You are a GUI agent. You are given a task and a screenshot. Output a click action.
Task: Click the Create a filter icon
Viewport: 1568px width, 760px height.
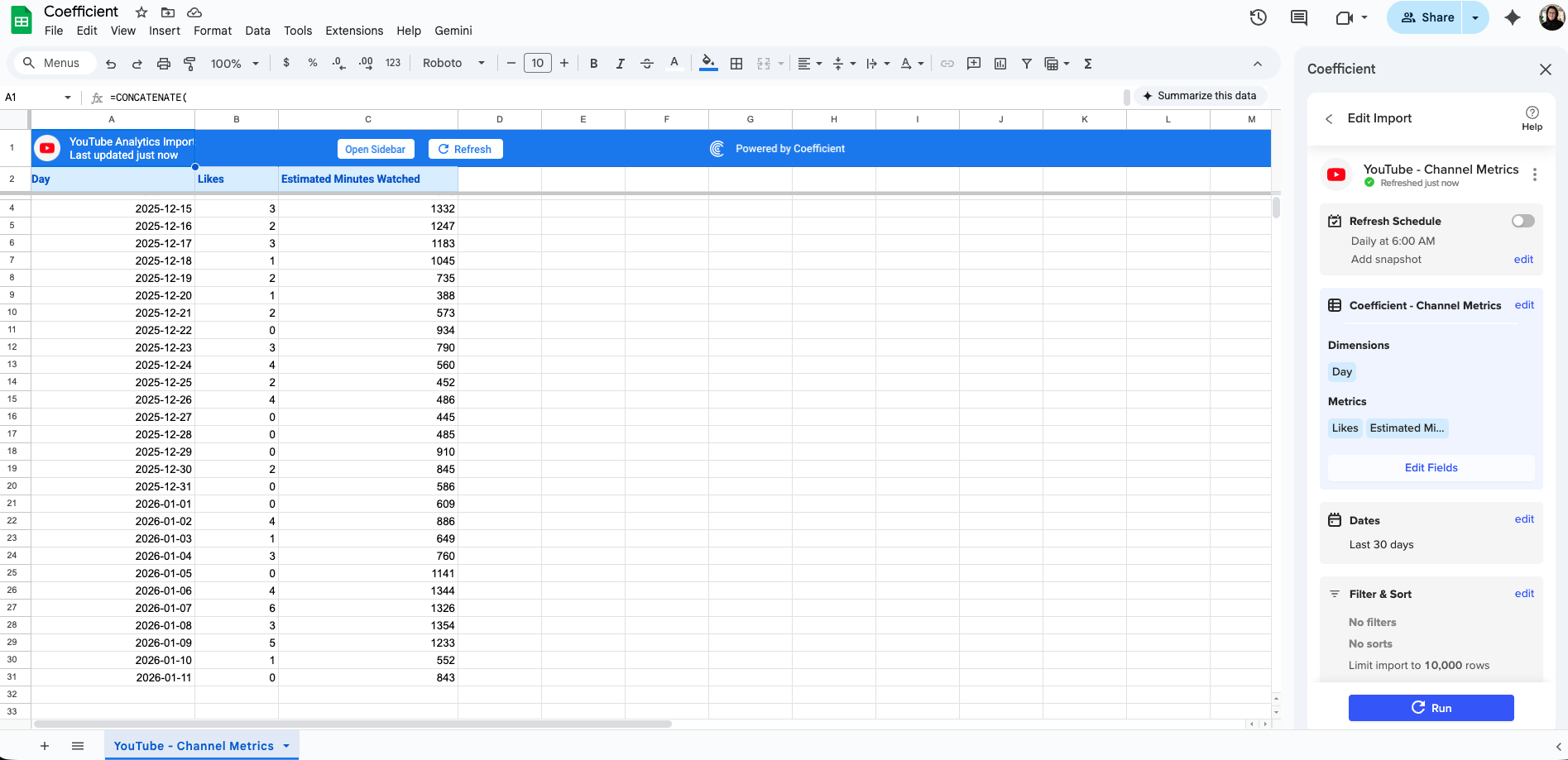[x=1026, y=63]
